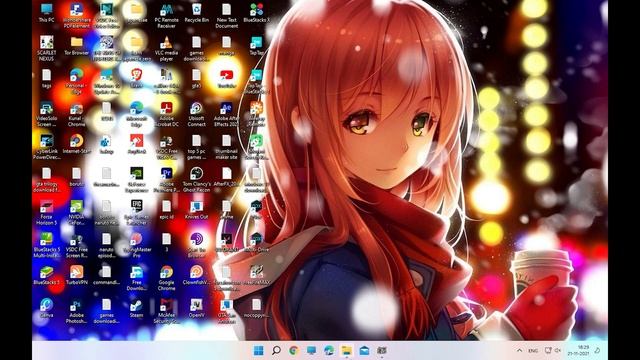Launch VSDC Free Screen Recorder

pos(76,246)
